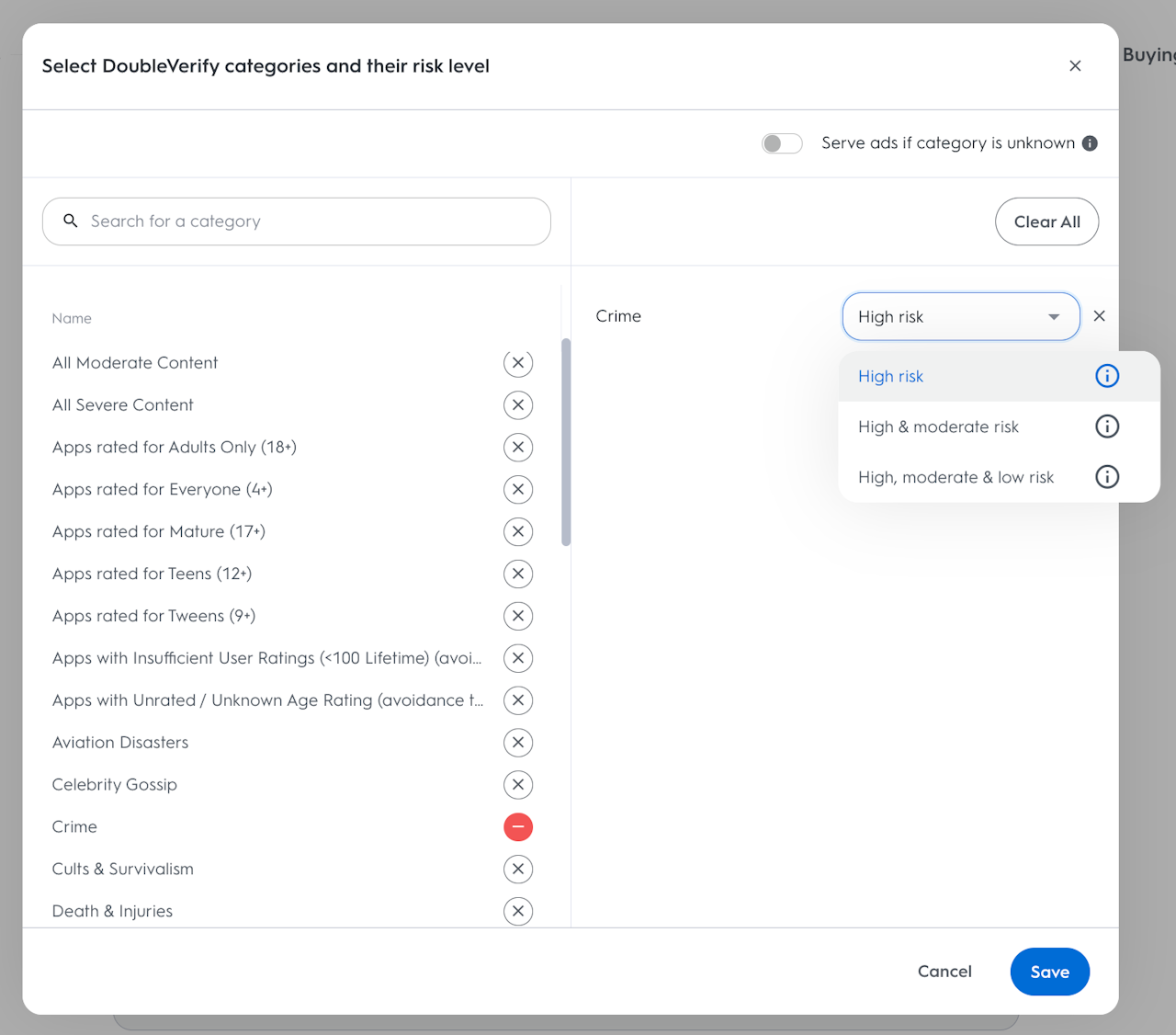The image size is (1176, 1035).
Task: Exclude Apps rated for Adults Only (18+)
Action: (x=518, y=448)
